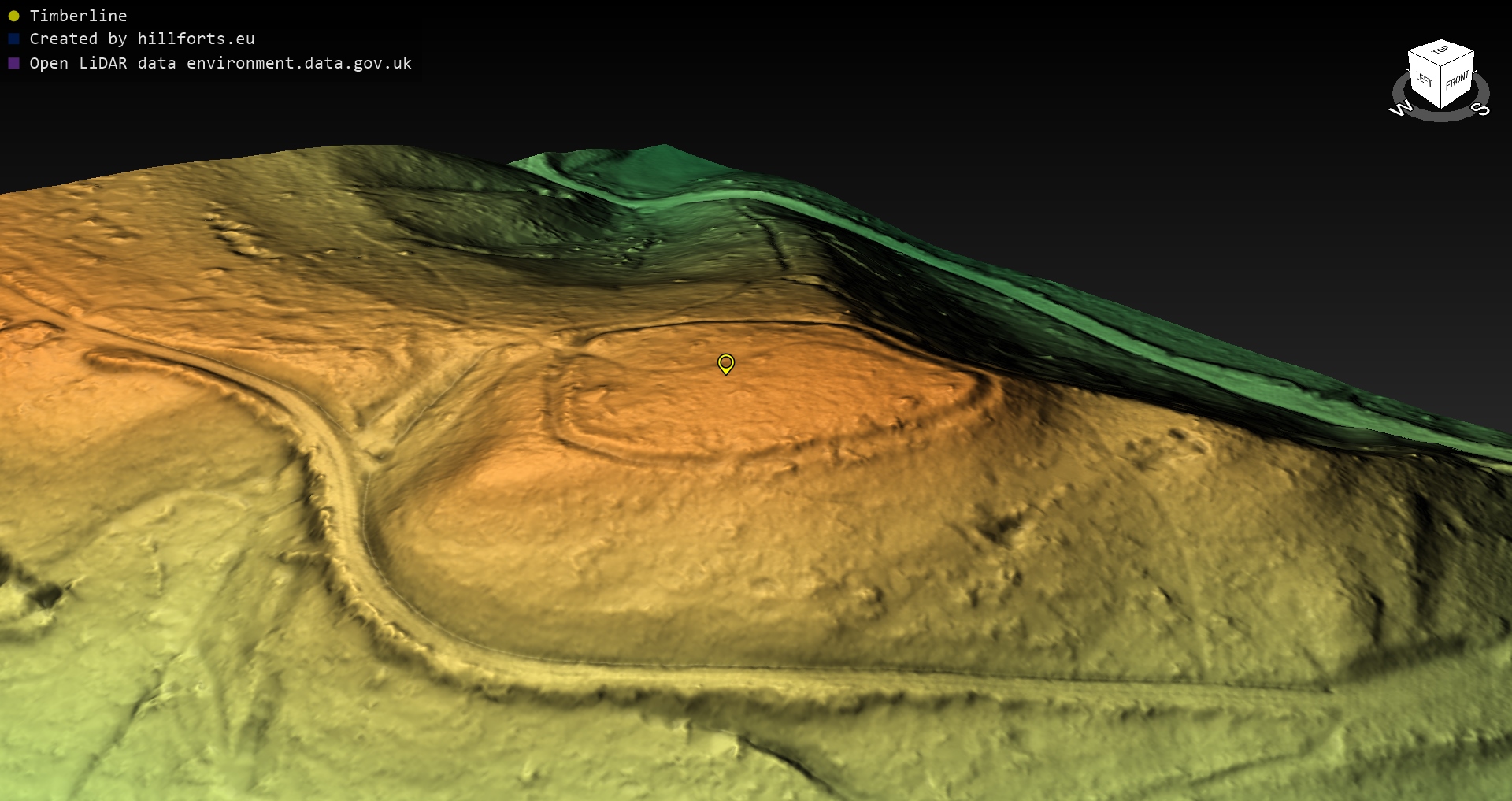This screenshot has width=1512, height=801.
Task: Click cube edge between LEFT and FRONT faces
Action: pos(1441,87)
